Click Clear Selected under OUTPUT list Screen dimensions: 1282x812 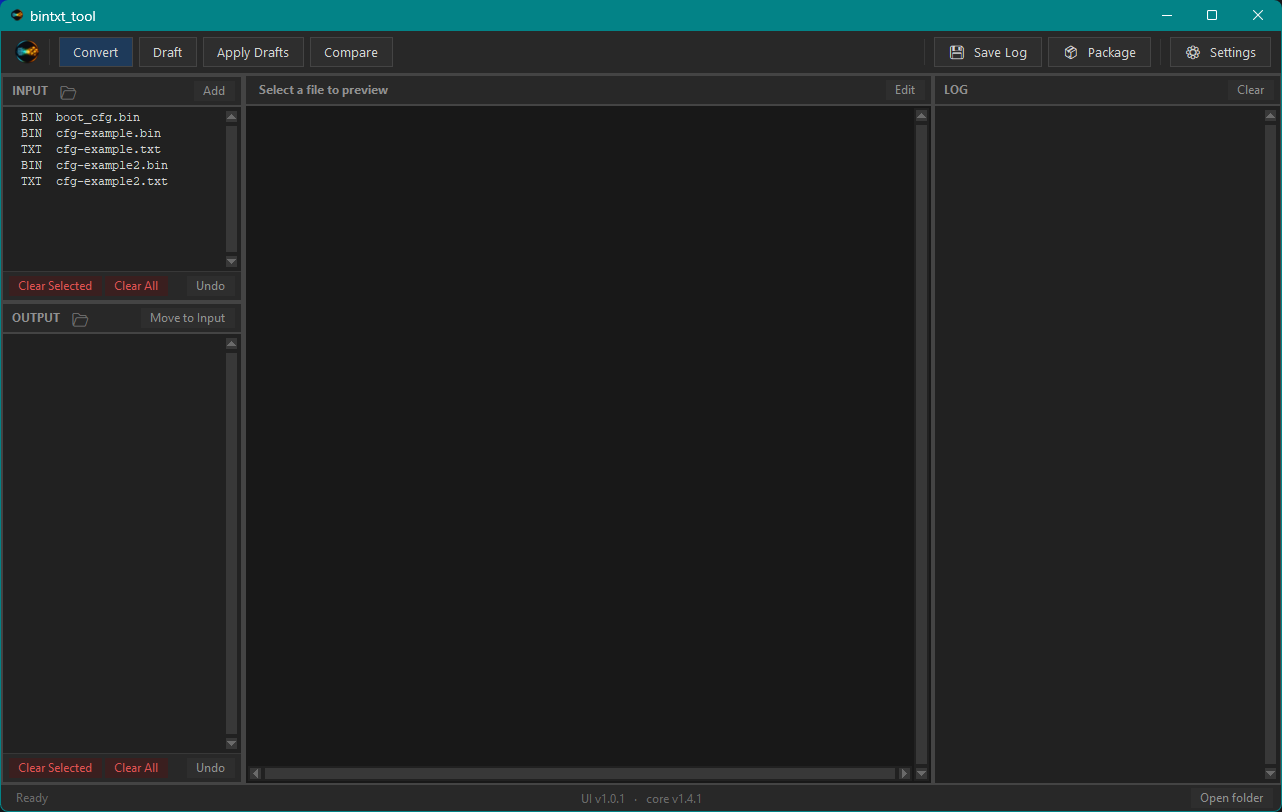coord(55,768)
